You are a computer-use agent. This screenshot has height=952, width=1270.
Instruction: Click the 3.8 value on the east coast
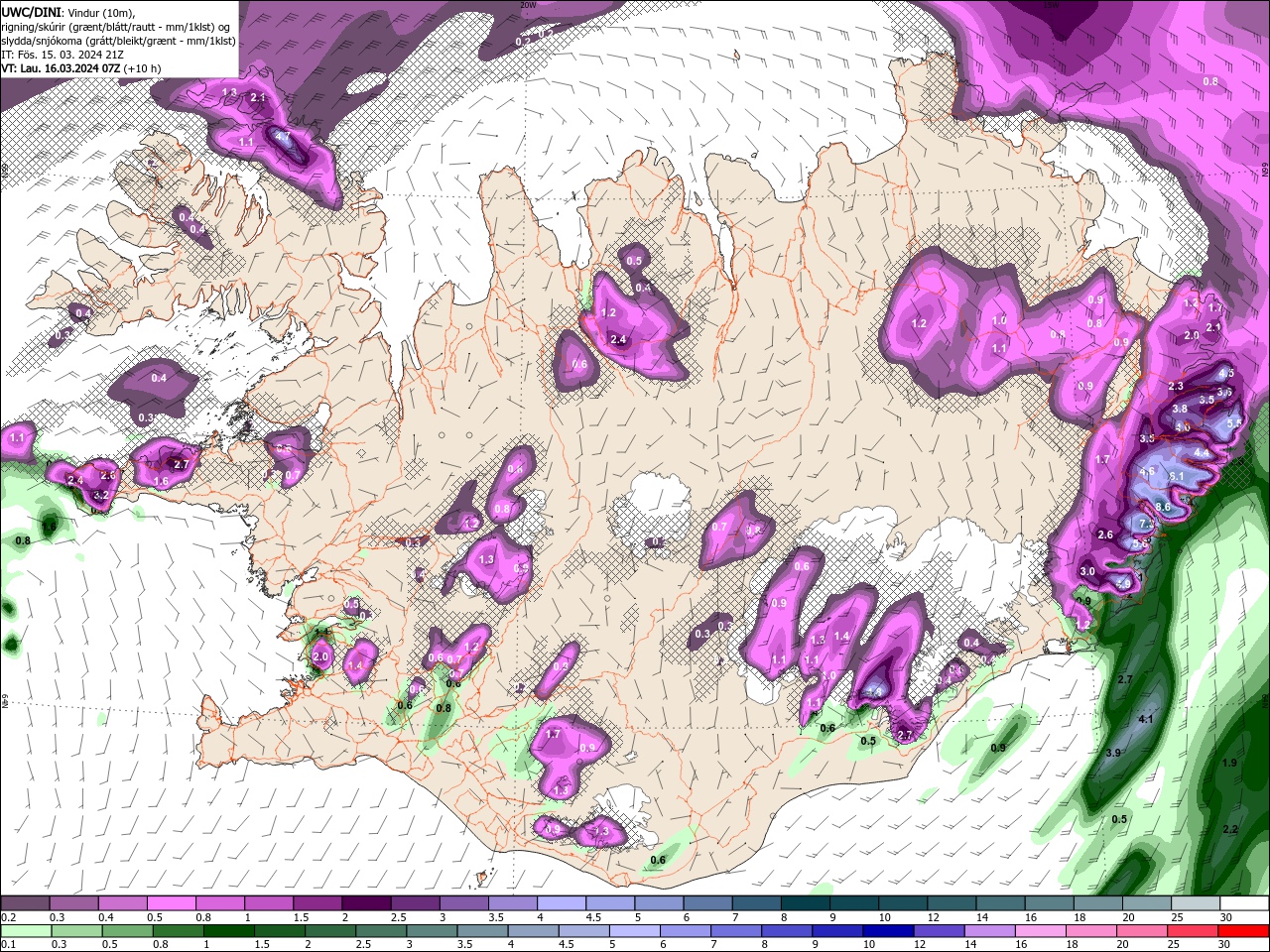[x=1180, y=409]
